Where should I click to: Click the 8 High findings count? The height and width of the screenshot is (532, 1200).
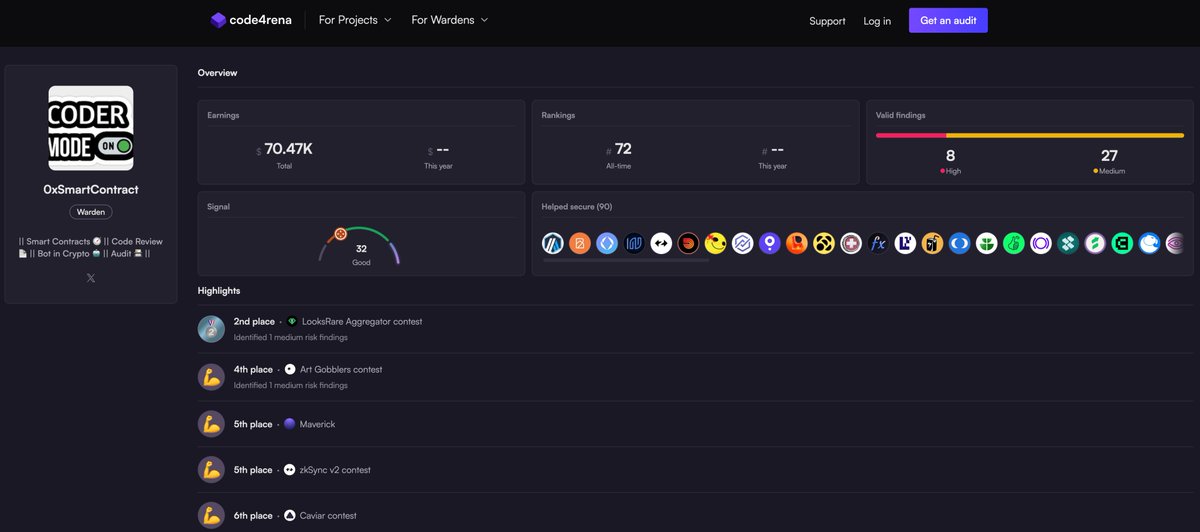click(x=950, y=155)
